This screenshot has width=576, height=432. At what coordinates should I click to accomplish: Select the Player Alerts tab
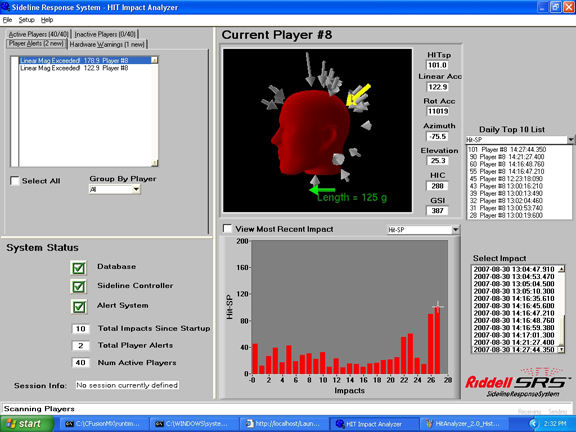pyautogui.click(x=36, y=44)
